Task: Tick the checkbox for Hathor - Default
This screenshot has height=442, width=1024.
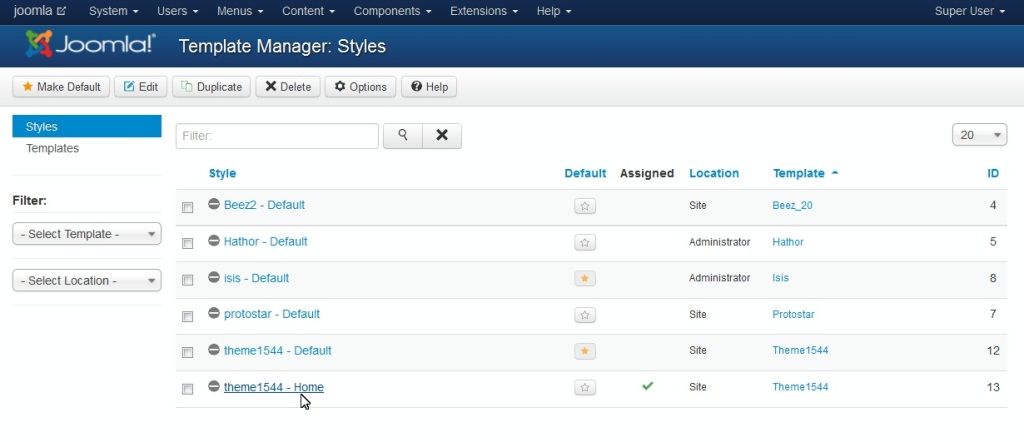Action: tap(187, 244)
